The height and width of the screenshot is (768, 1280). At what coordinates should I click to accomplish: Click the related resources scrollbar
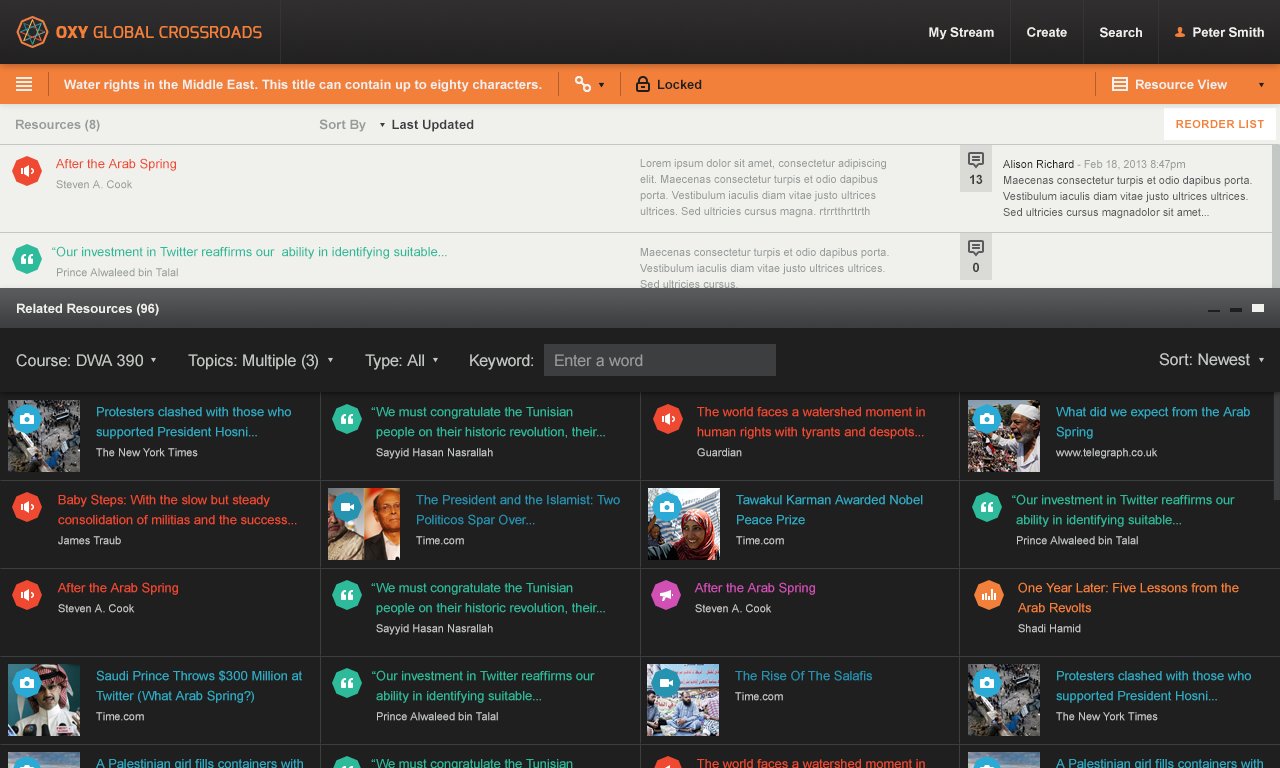click(x=1275, y=446)
